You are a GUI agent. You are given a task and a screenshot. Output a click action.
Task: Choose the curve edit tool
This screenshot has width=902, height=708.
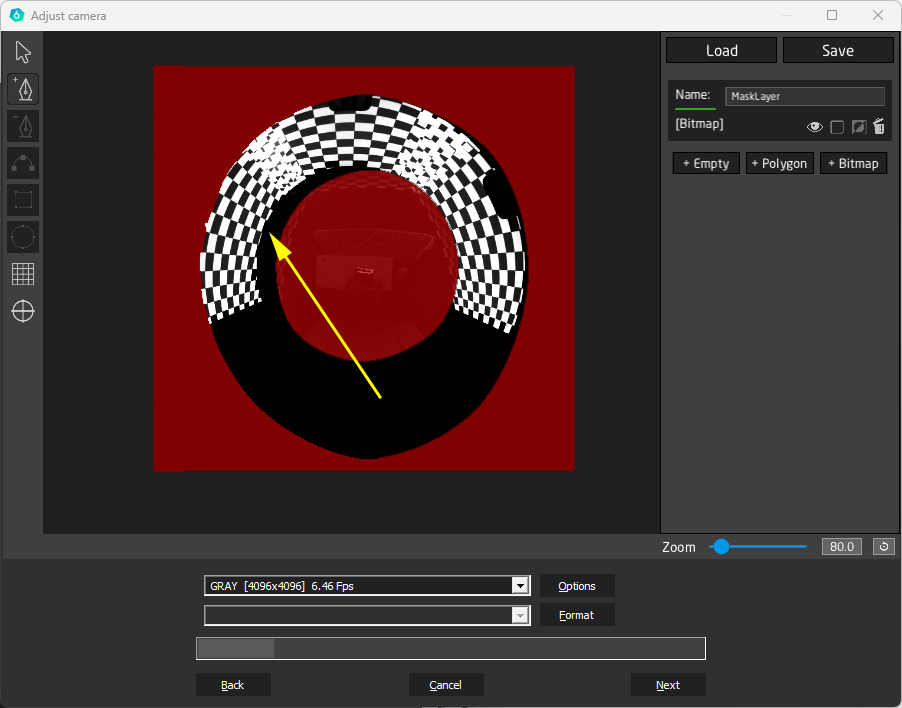tap(23, 163)
